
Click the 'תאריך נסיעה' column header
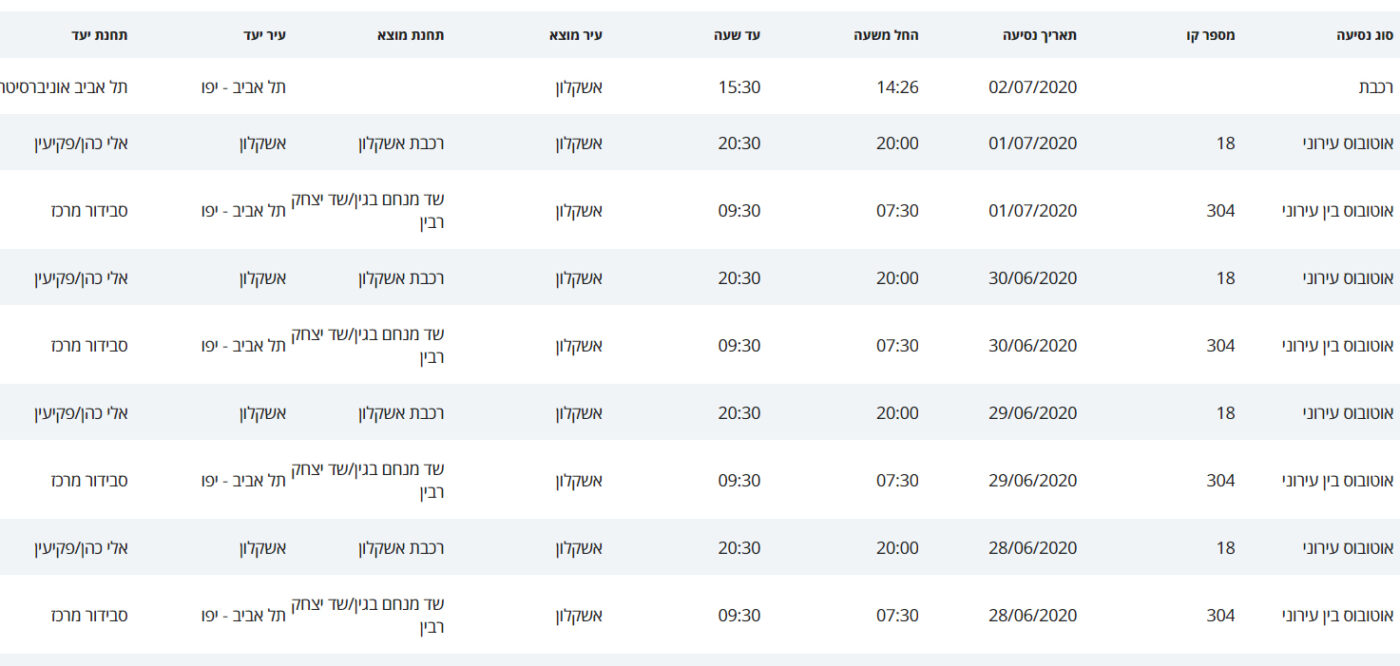1040,35
